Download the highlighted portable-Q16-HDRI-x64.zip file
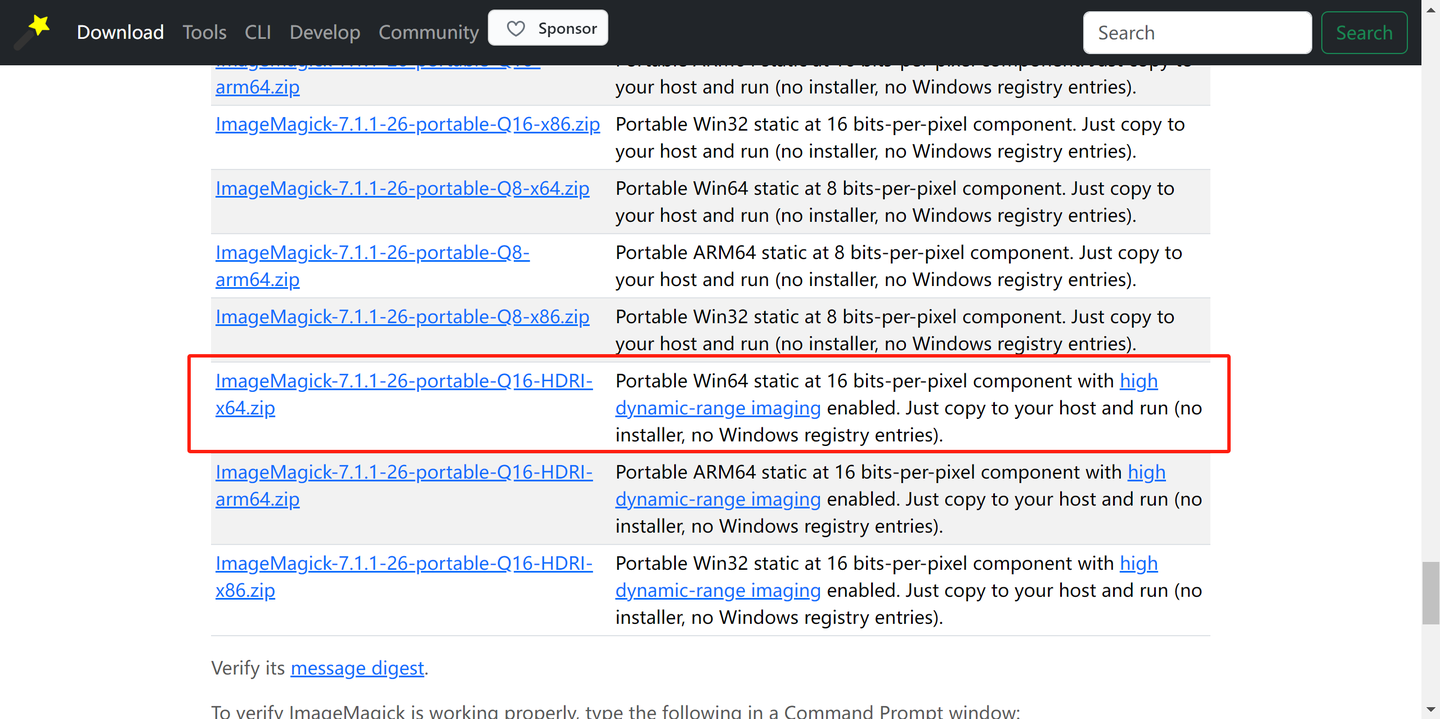Image resolution: width=1440 pixels, height=719 pixels. (403, 381)
